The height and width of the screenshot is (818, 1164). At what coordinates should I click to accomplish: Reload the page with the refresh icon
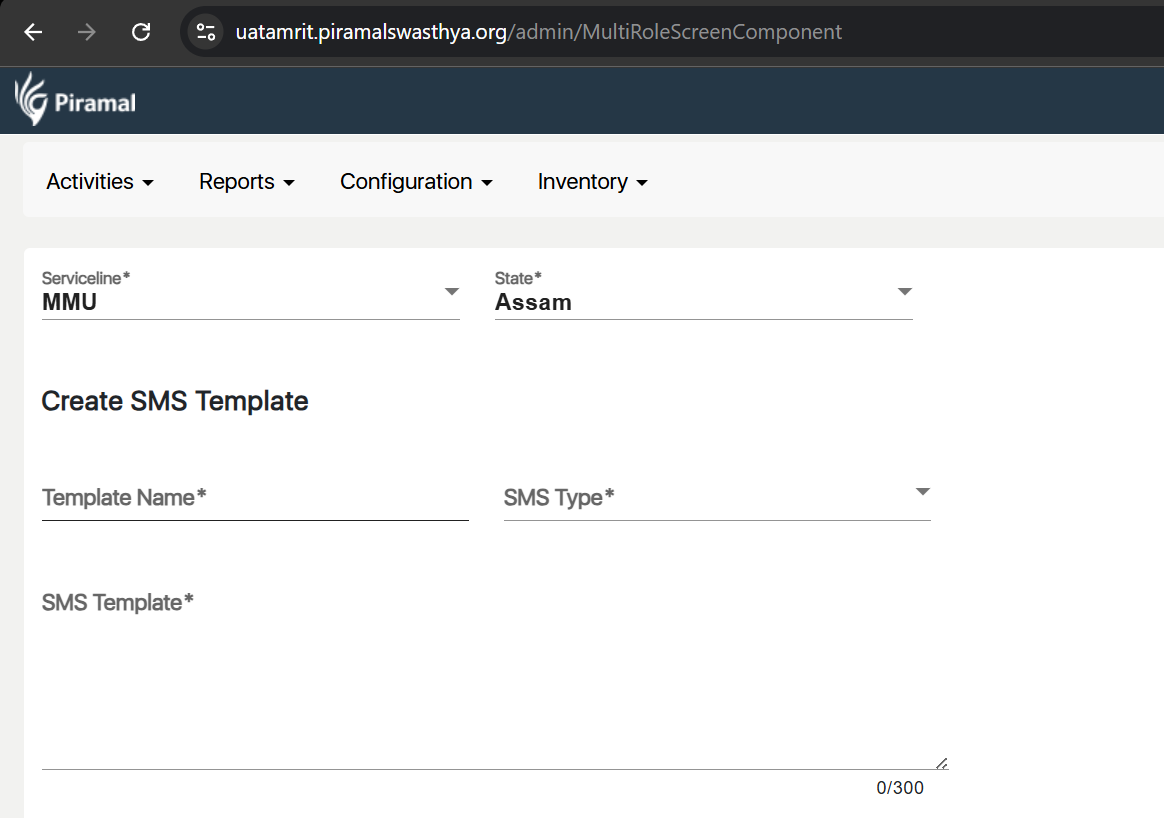click(141, 32)
